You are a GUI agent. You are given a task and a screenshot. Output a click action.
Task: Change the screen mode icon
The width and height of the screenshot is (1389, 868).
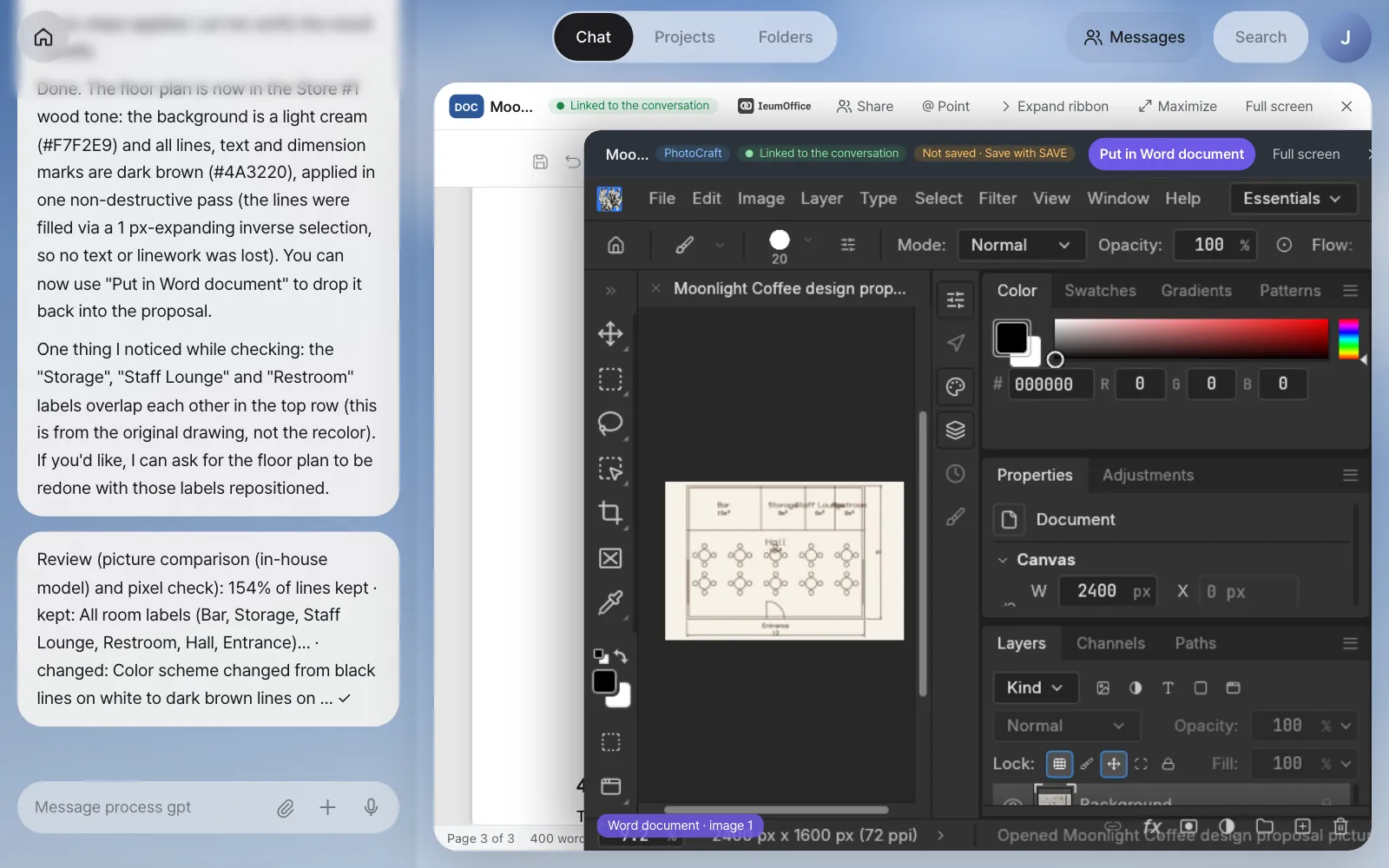611,786
